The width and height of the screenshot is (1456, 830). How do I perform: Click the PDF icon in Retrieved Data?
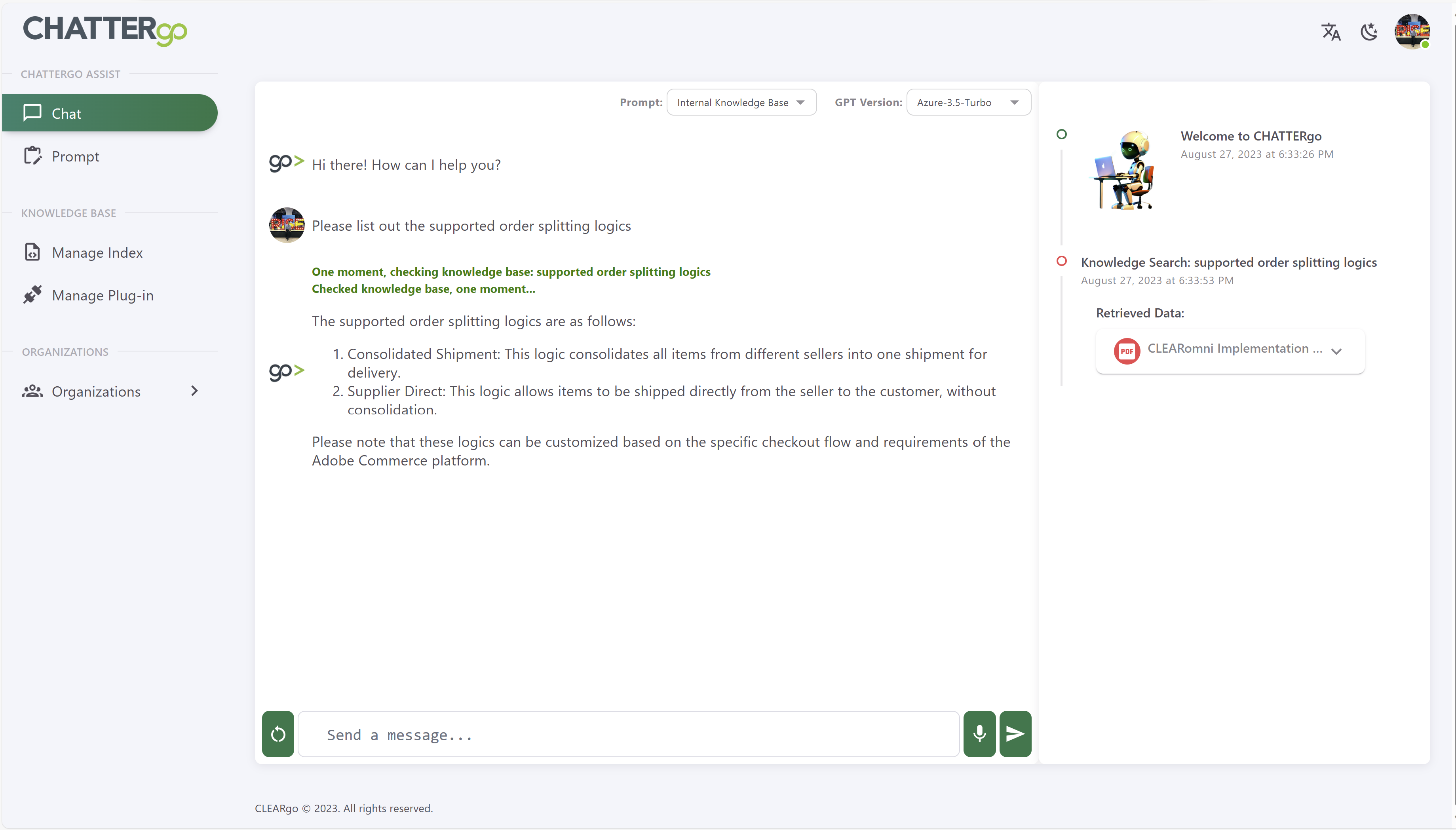[1127, 351]
